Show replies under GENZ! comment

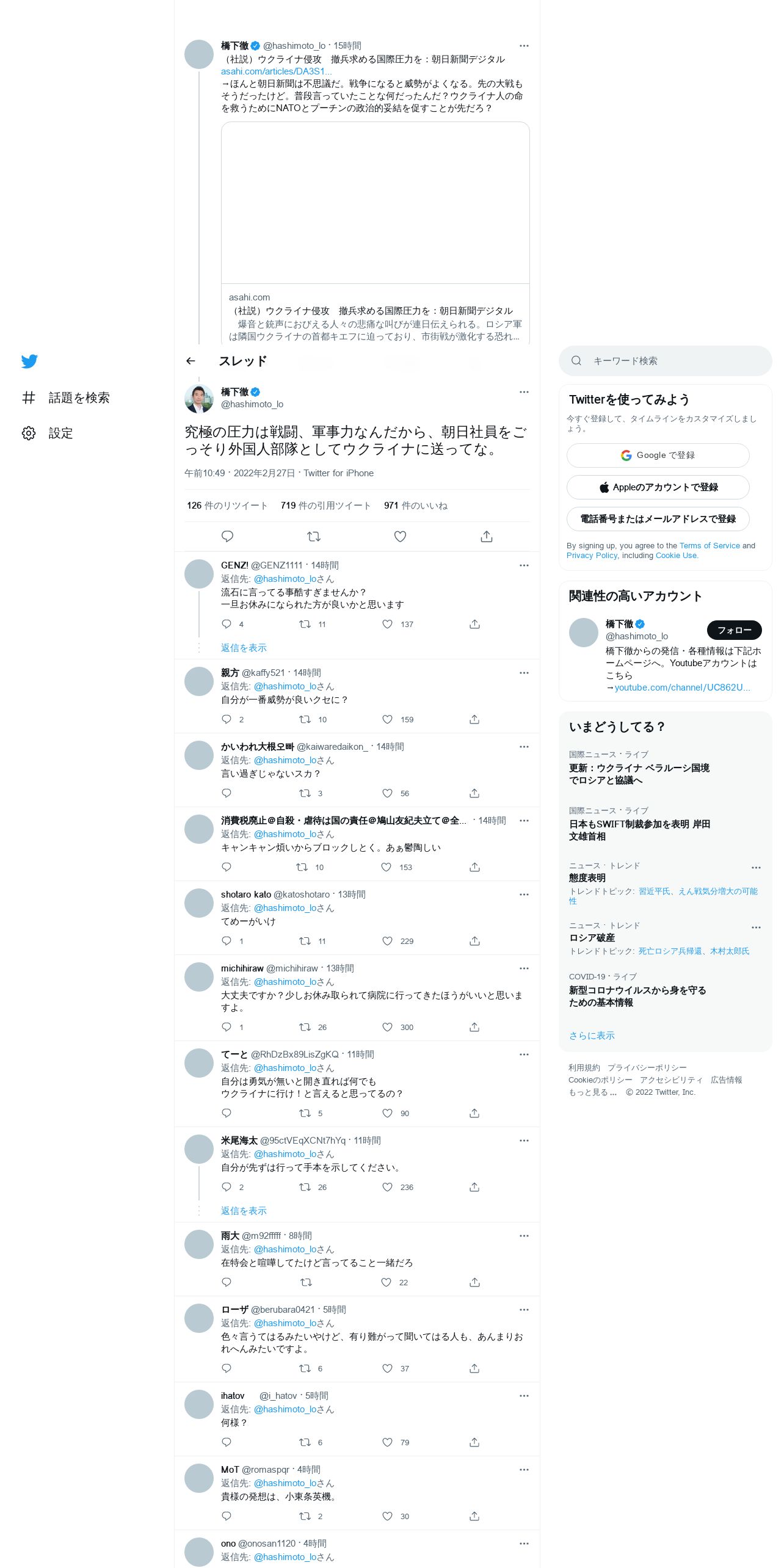pyautogui.click(x=244, y=648)
